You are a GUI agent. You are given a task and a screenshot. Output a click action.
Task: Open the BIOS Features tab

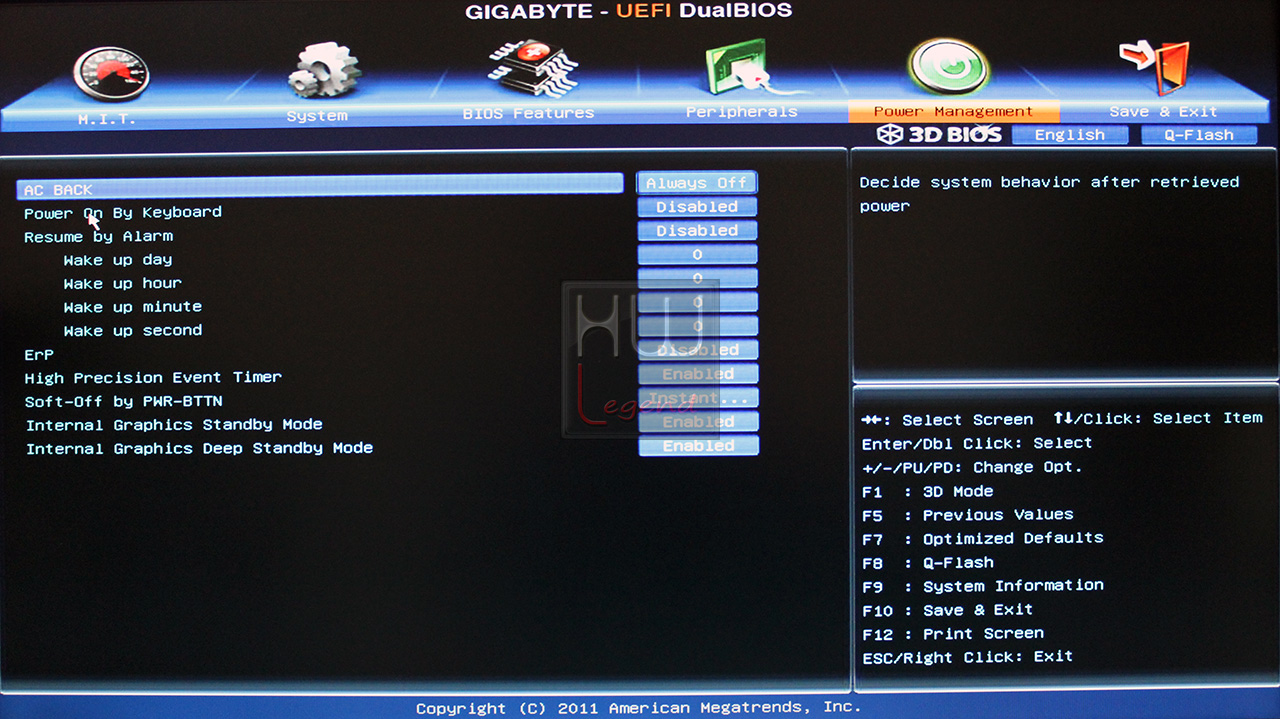[x=528, y=114]
